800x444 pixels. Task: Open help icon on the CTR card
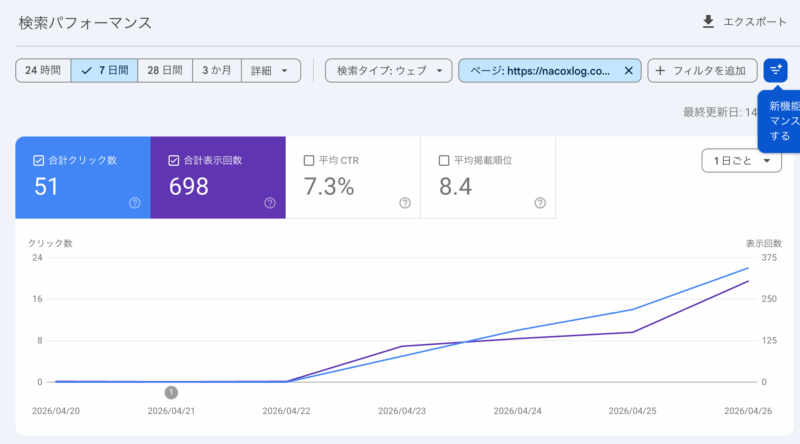coord(405,203)
